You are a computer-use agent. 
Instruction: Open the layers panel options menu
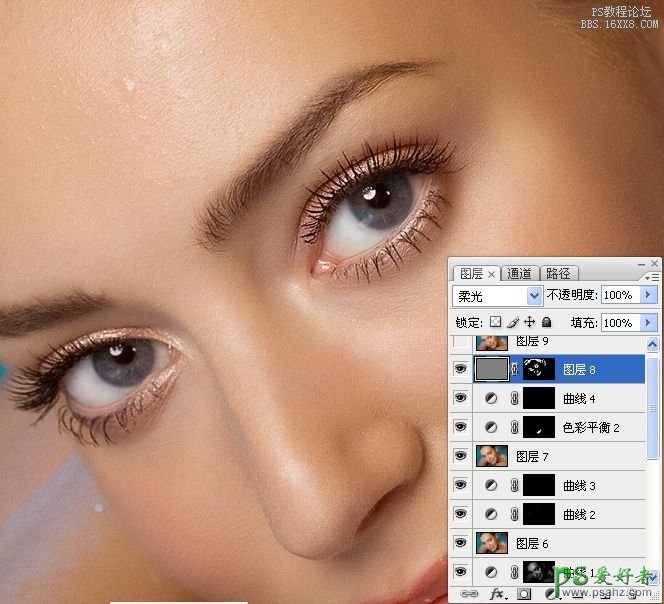[x=652, y=278]
